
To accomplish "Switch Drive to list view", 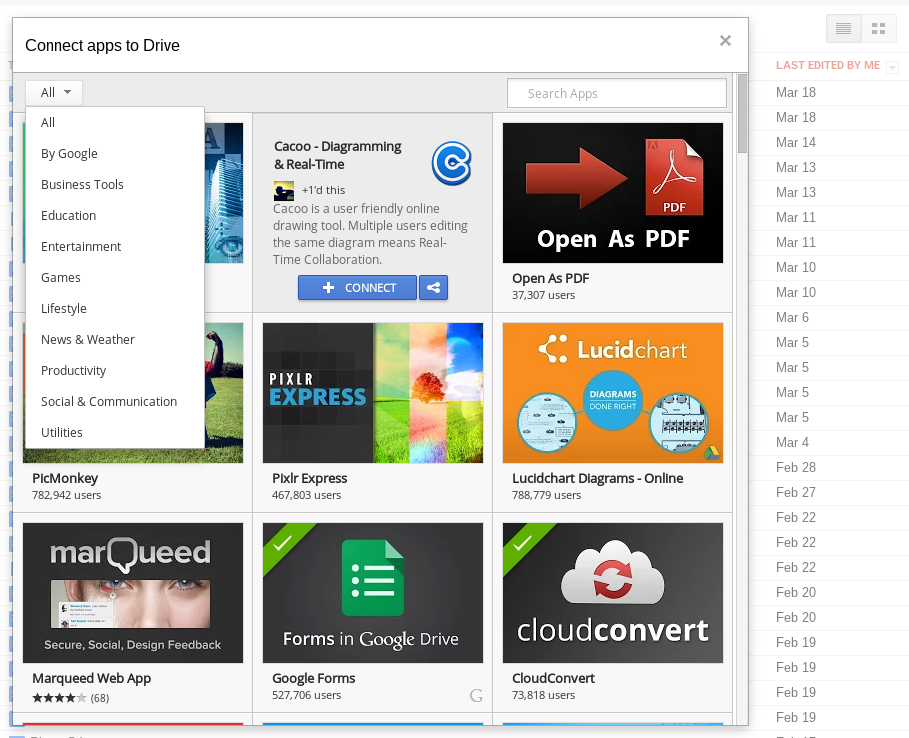I will click(x=843, y=28).
